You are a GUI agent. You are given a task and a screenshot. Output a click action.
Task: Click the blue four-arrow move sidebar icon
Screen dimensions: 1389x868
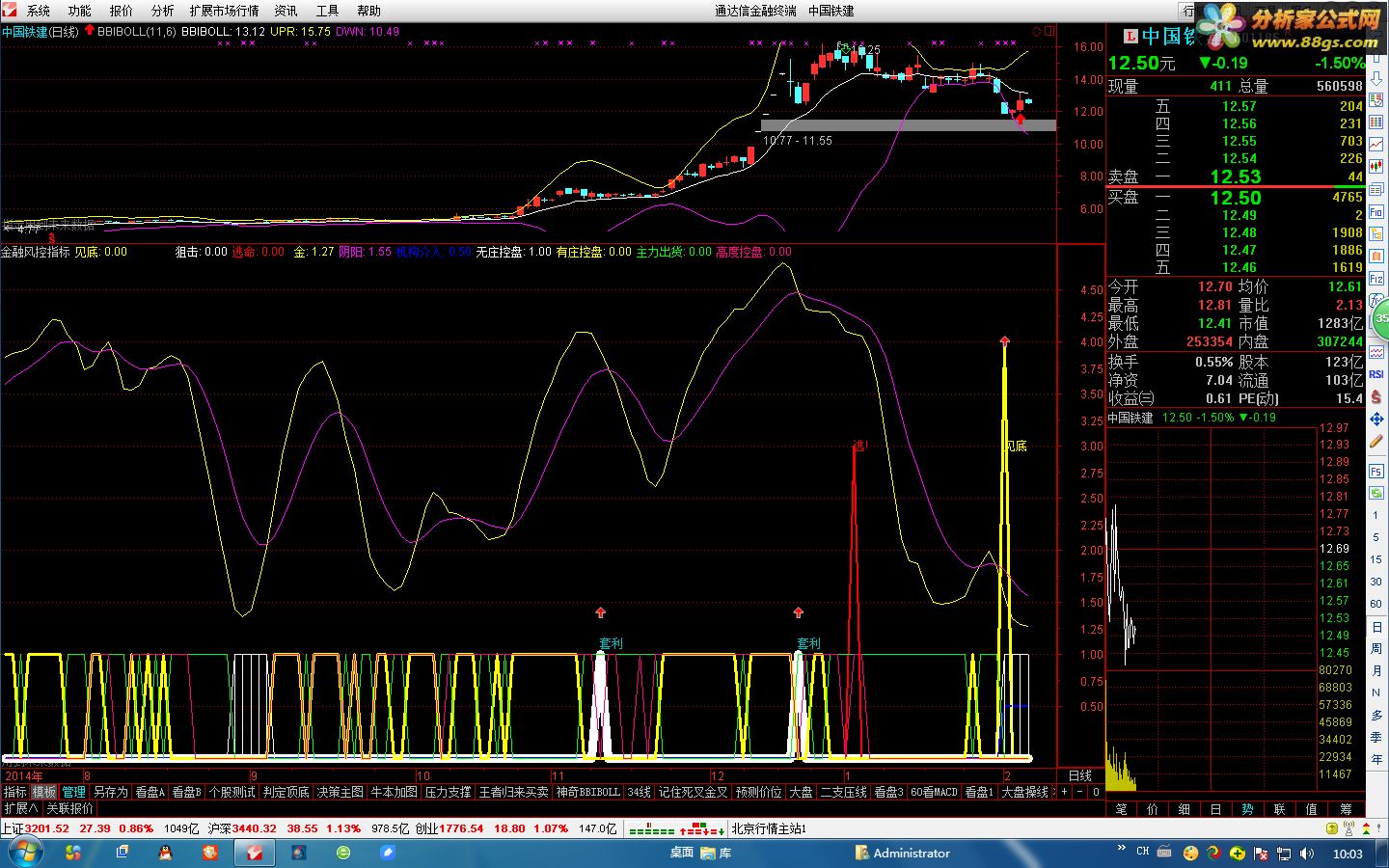coord(1376,419)
